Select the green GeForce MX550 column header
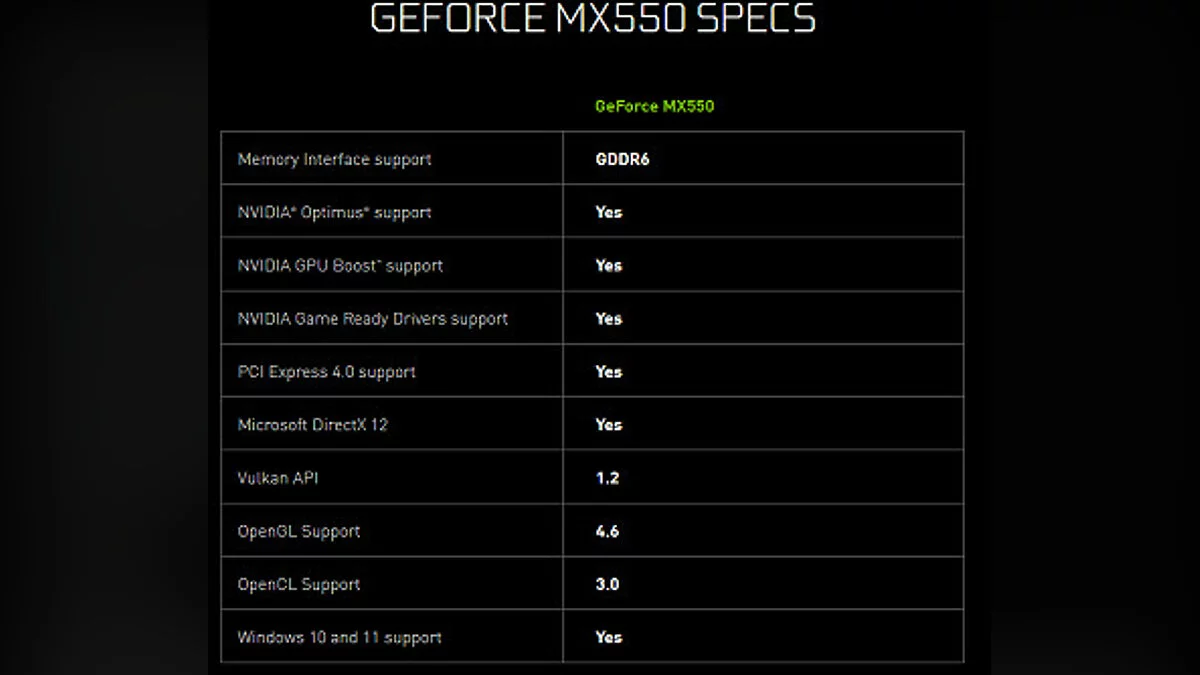The width and height of the screenshot is (1200, 675). [x=654, y=106]
